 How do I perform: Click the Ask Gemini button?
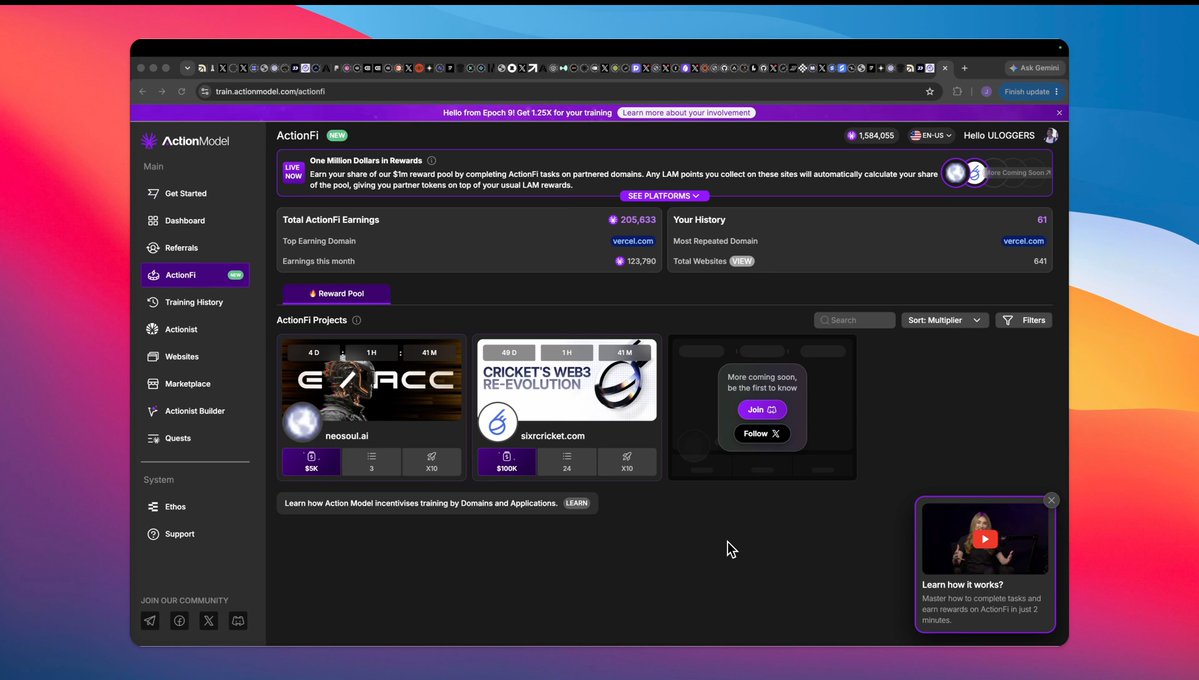(1035, 68)
